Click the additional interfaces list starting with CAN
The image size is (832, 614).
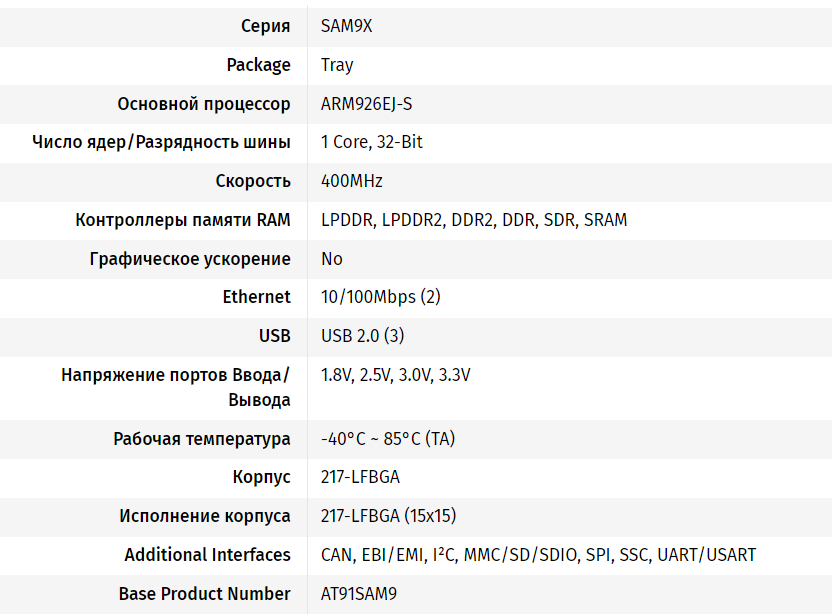click(538, 554)
